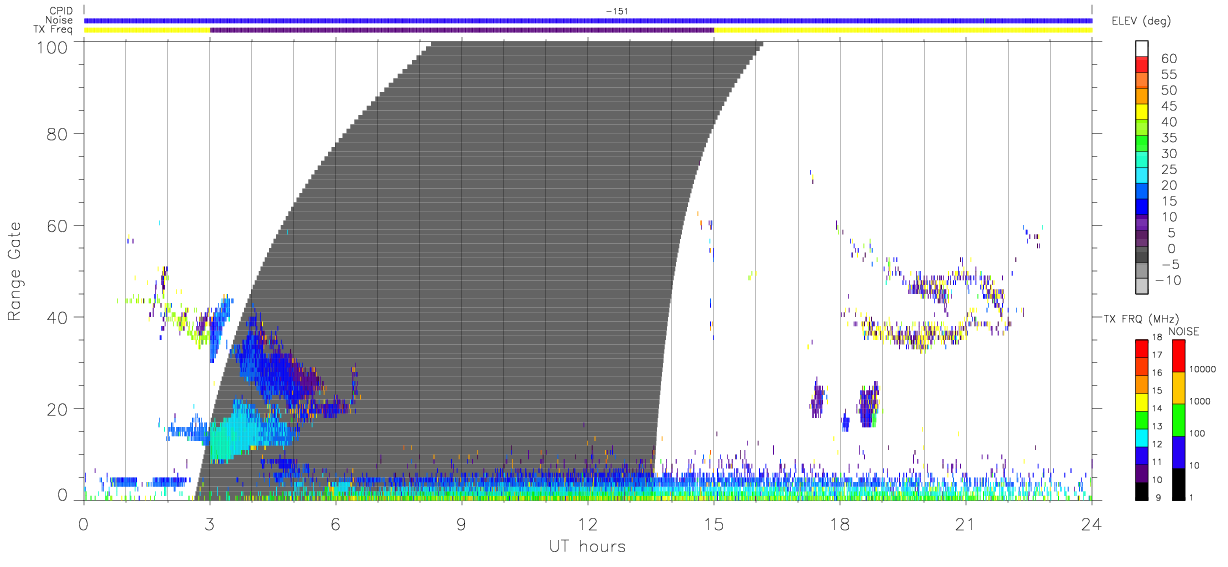Click ELEV color bar label 35
The height and width of the screenshot is (567, 1228).
[x=1169, y=138]
